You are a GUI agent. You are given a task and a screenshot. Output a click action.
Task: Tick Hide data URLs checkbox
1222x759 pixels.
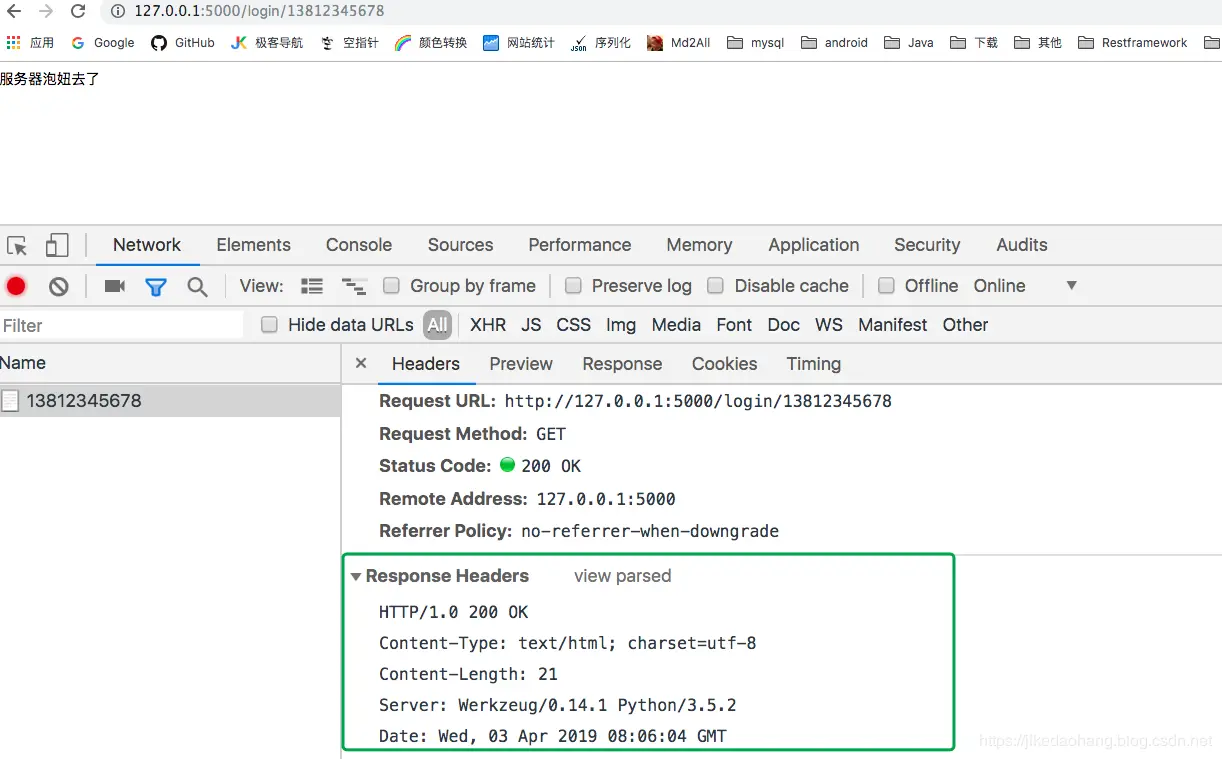[269, 325]
